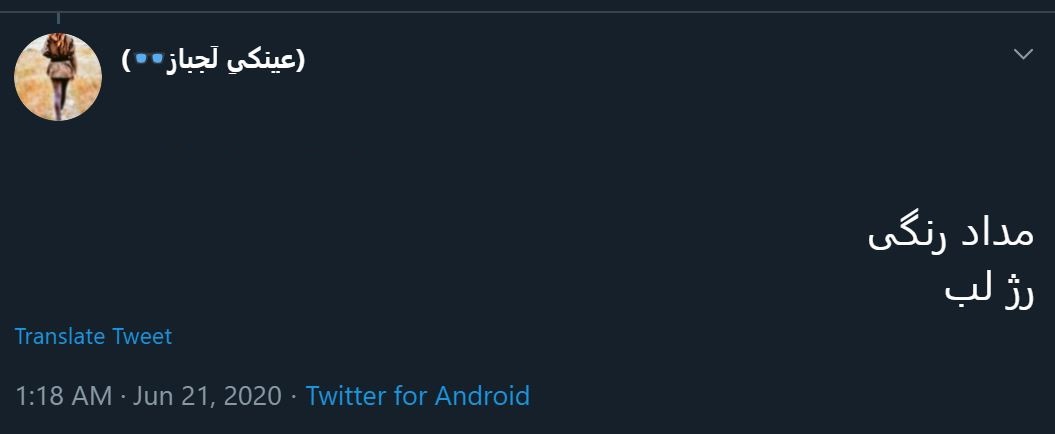The height and width of the screenshot is (434, 1055).
Task: Click the opening parenthesis of the display name
Action: [299, 60]
